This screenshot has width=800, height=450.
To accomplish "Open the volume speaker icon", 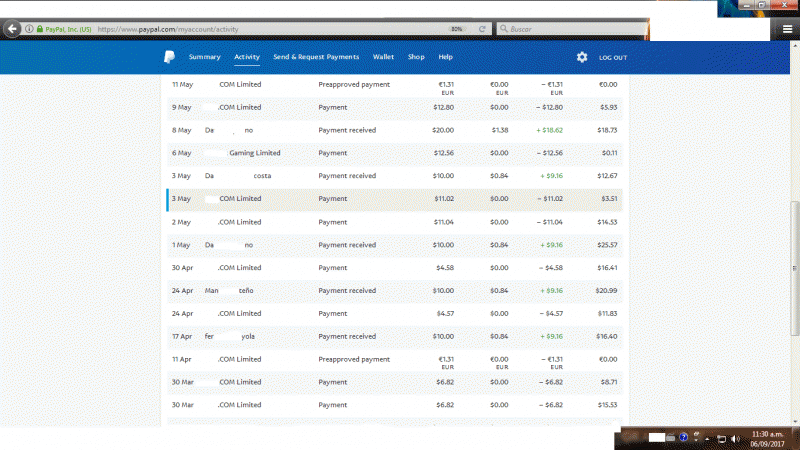I will (735, 439).
